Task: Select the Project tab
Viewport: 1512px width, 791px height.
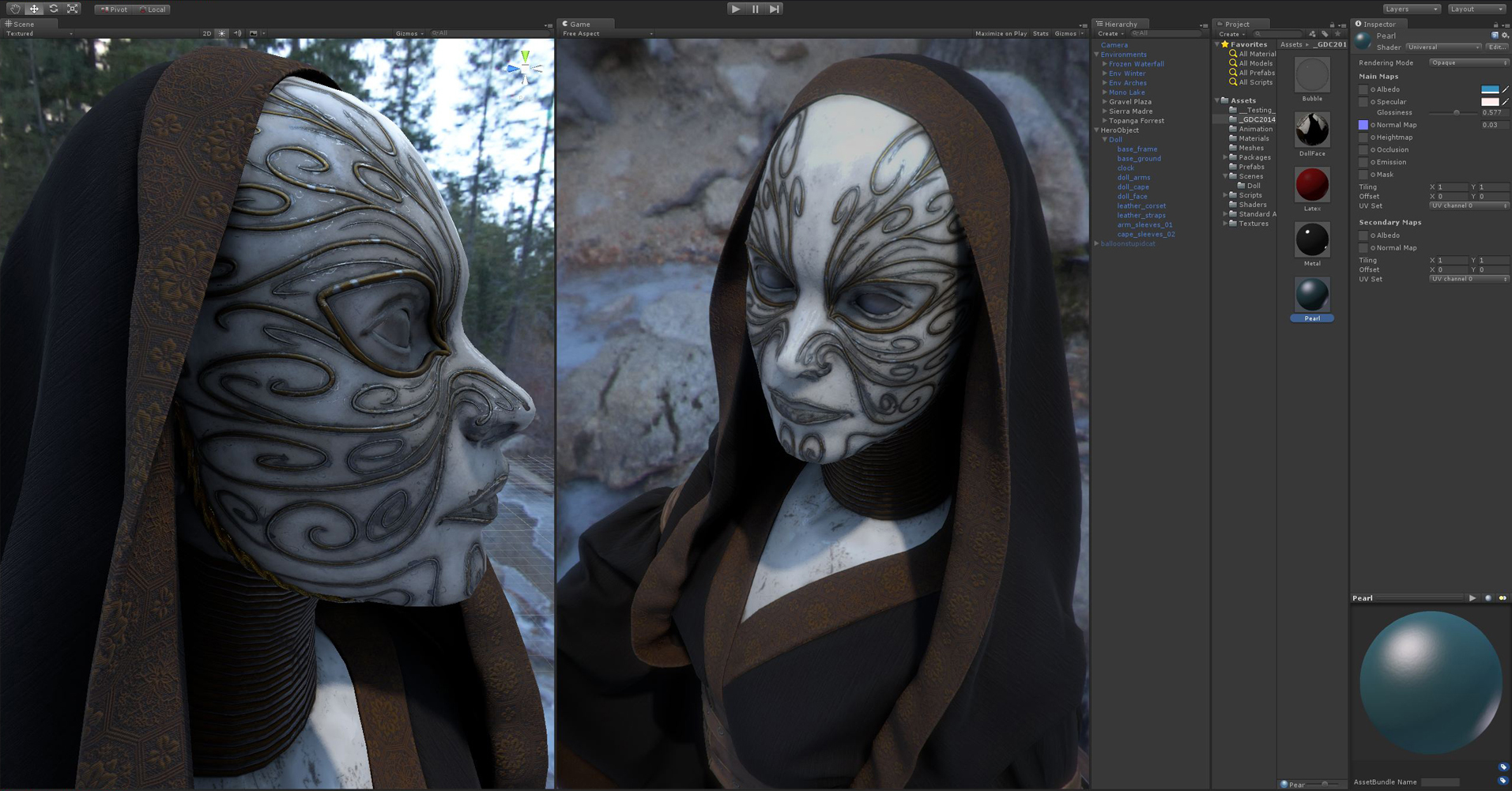Action: click(x=1236, y=24)
